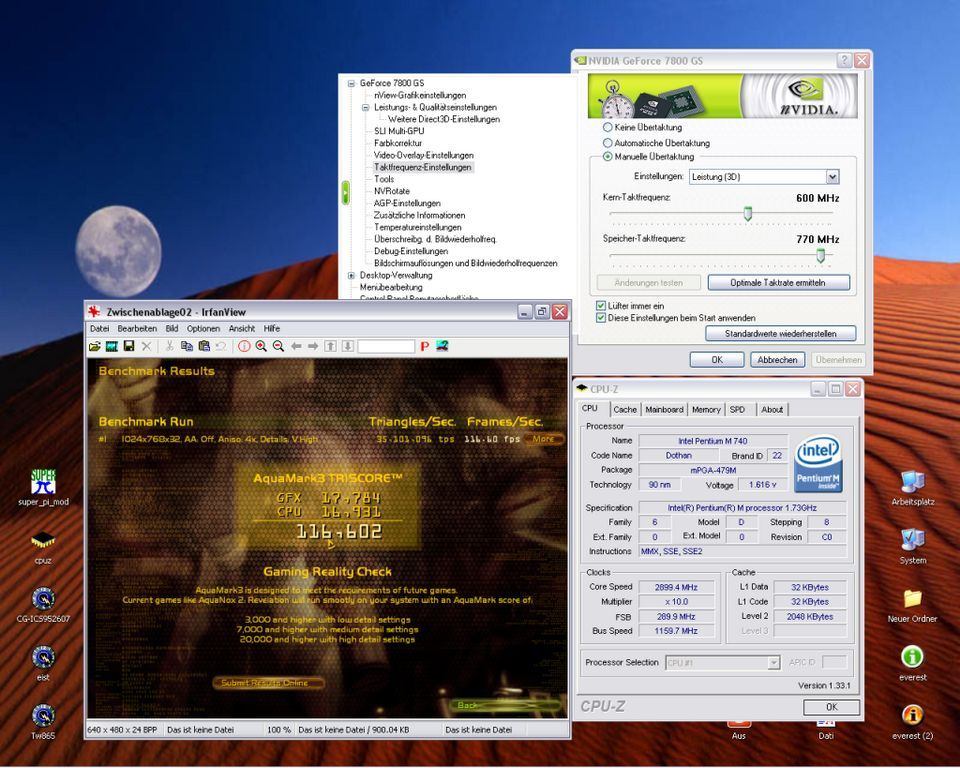Open the image Information icon in IrfanView
960x768 pixels.
(244, 347)
